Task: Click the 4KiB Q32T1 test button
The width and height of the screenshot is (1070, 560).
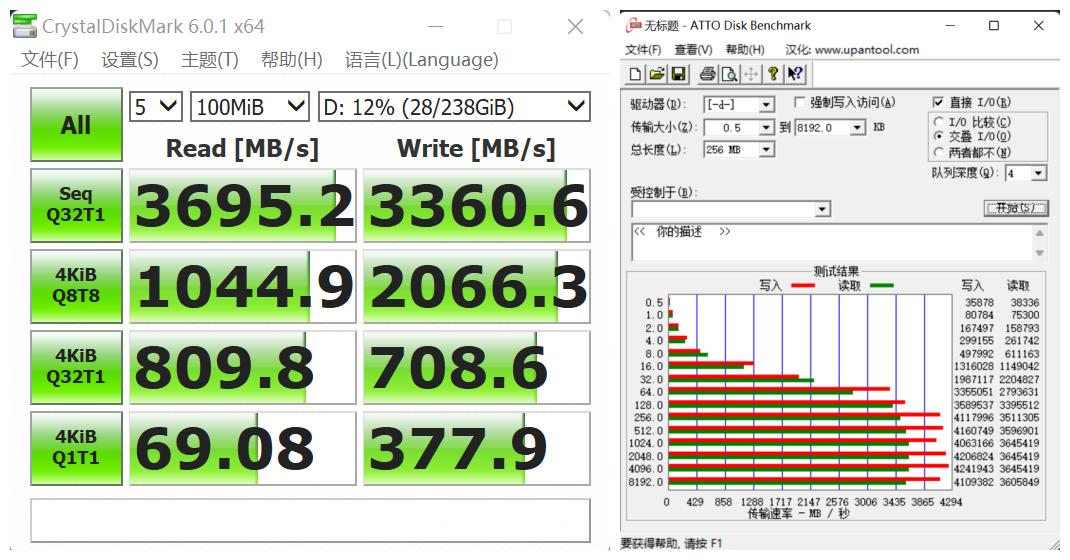Action: click(76, 367)
